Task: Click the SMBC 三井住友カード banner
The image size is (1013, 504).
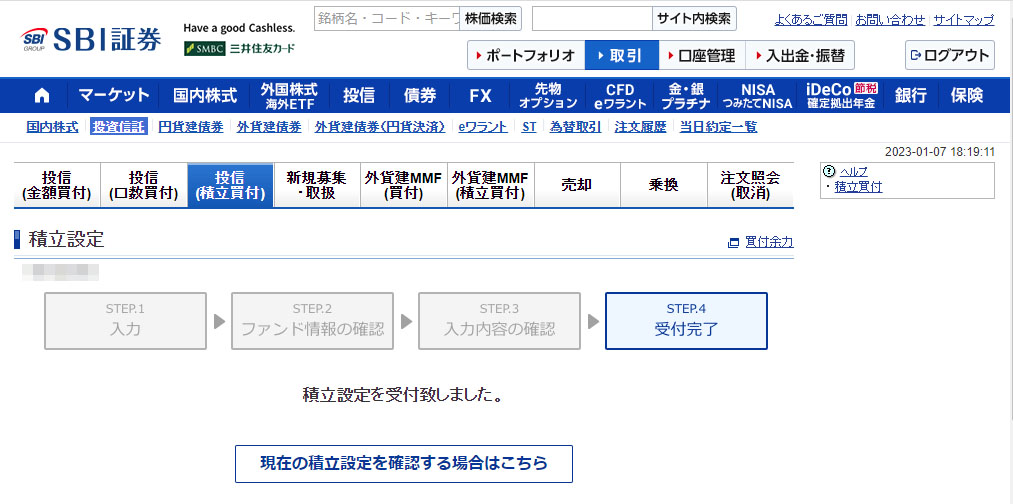Action: click(240, 48)
